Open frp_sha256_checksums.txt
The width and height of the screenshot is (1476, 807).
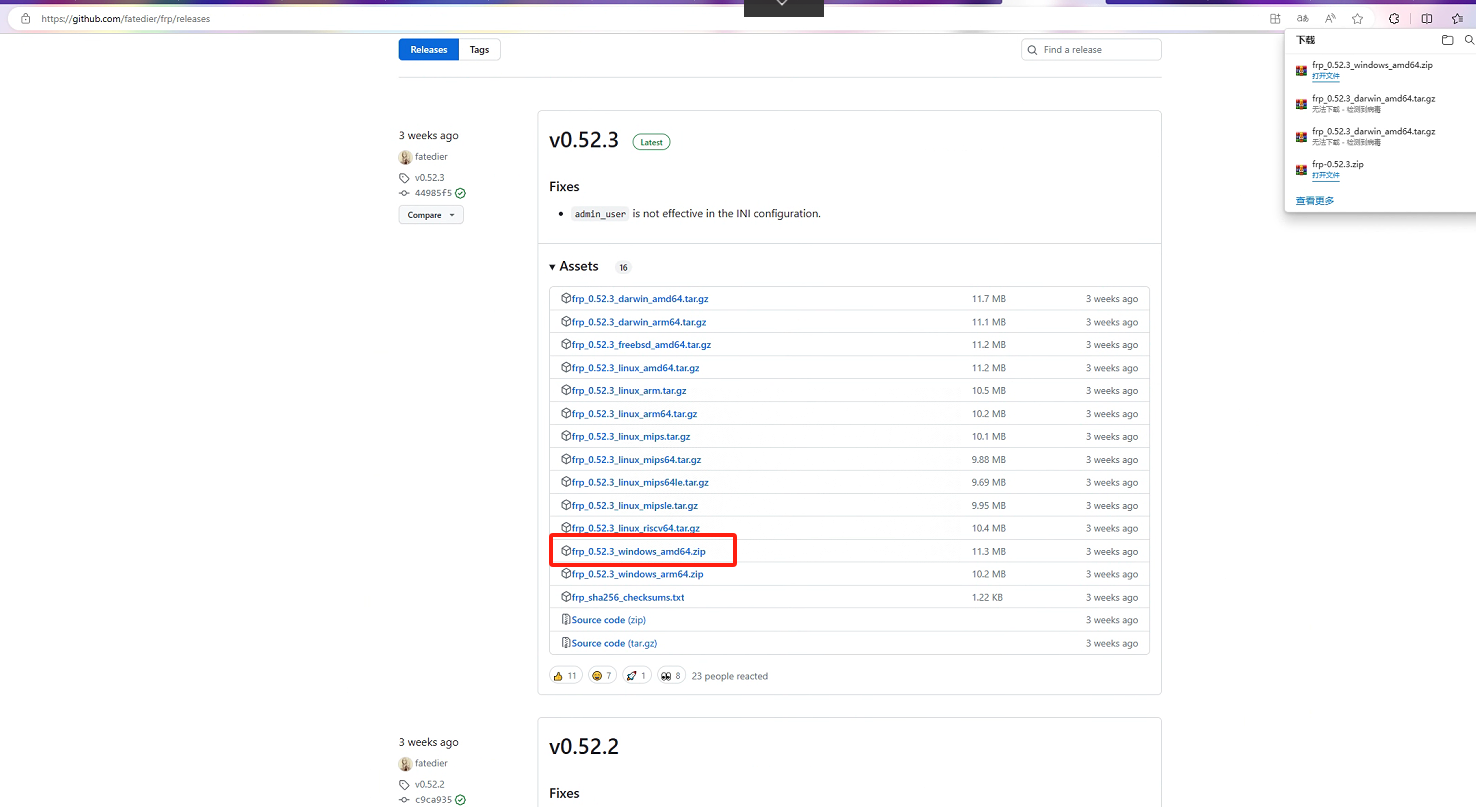[628, 597]
